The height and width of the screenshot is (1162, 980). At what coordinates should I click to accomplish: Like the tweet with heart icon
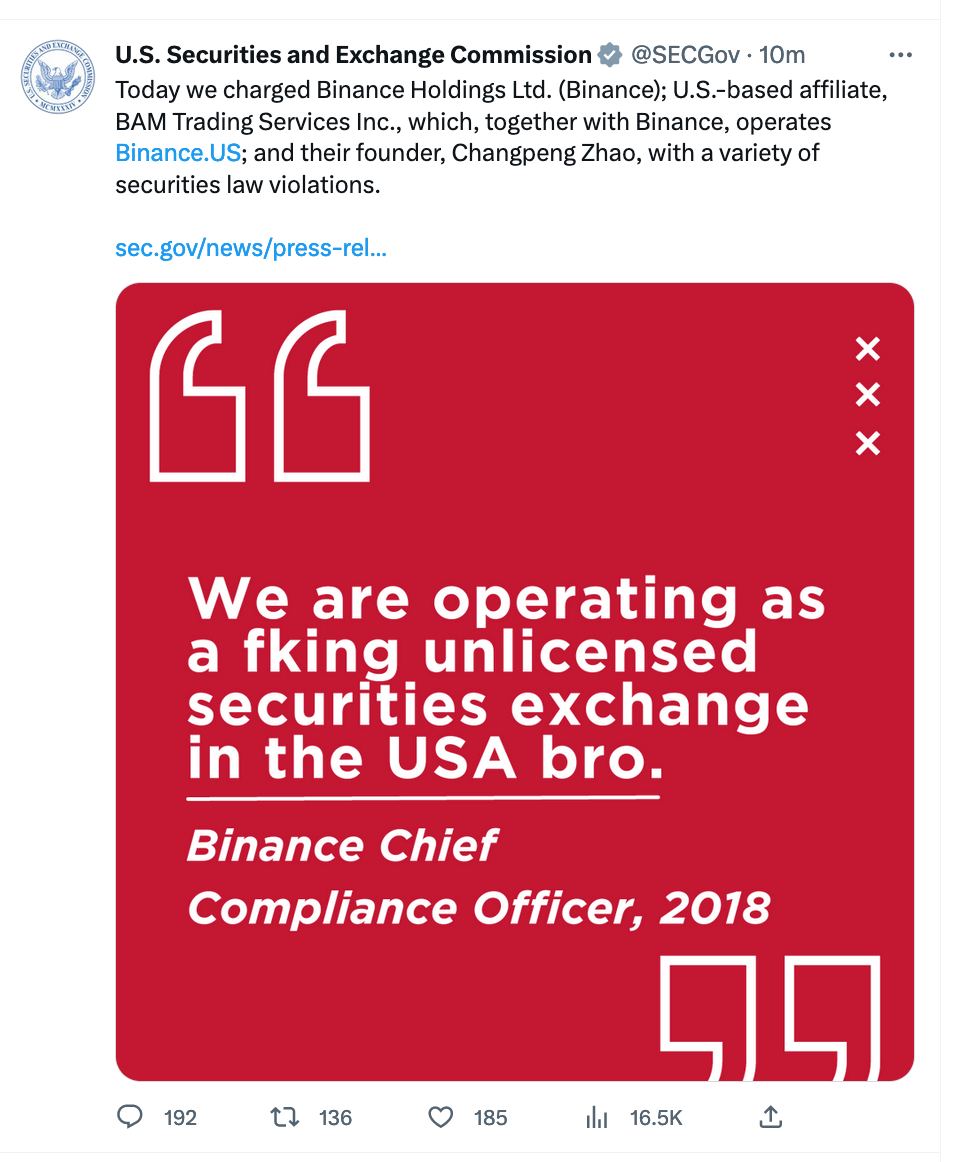click(x=440, y=1117)
